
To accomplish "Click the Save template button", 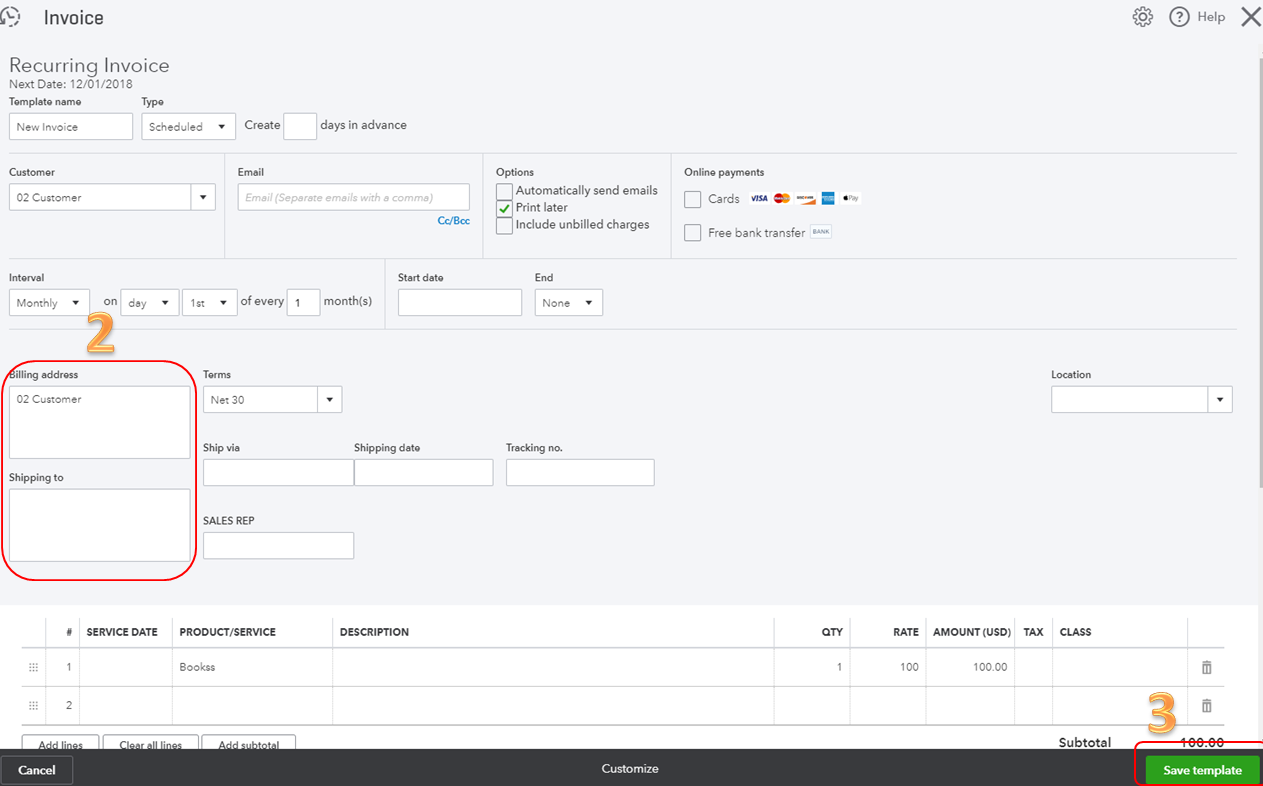I will (1200, 769).
